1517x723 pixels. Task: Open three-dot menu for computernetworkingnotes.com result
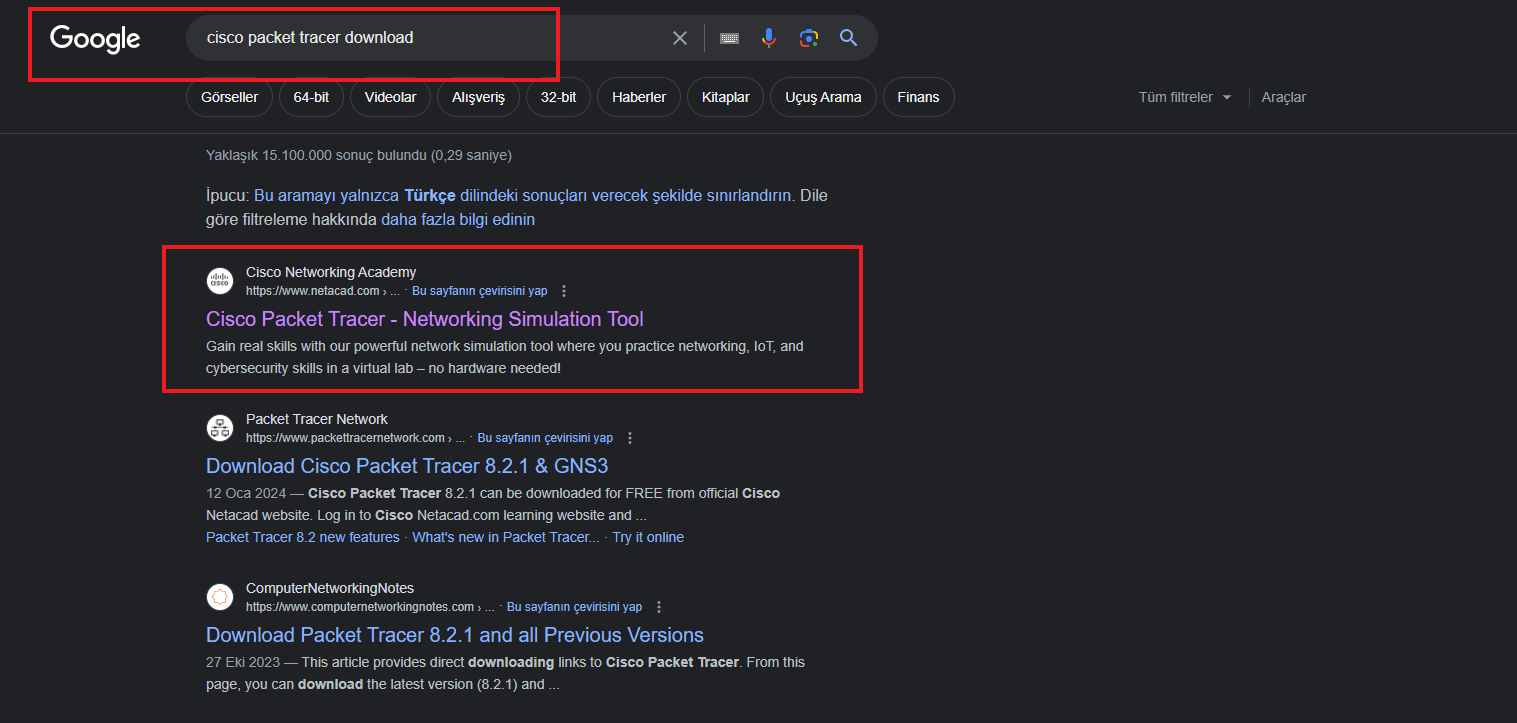tap(659, 607)
